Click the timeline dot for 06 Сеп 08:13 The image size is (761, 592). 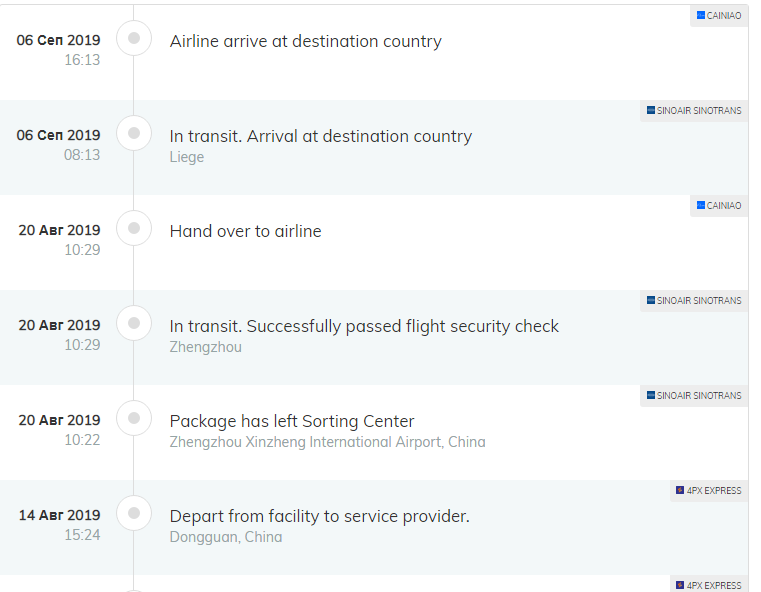pos(134,133)
